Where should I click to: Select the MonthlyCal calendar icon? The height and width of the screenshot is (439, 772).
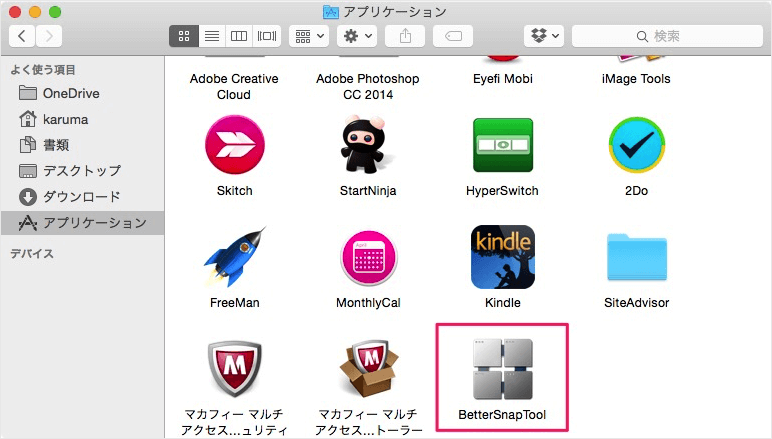tap(368, 257)
